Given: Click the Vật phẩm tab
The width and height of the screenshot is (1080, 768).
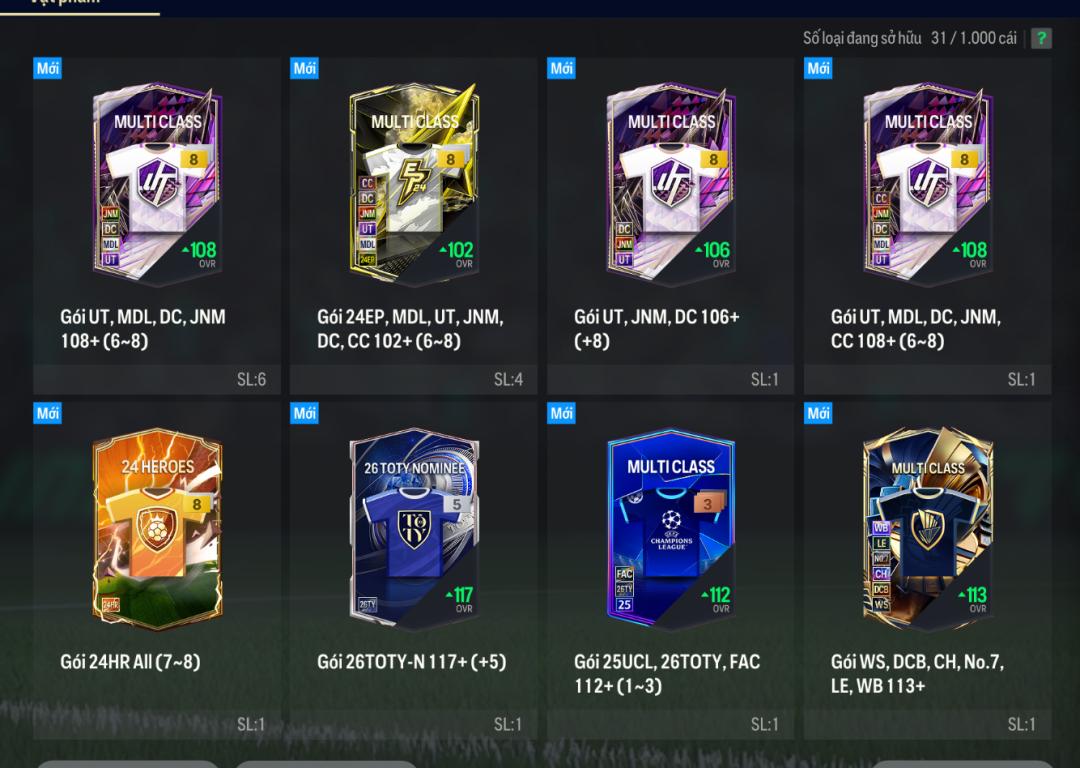Looking at the screenshot, I should [x=65, y=2].
